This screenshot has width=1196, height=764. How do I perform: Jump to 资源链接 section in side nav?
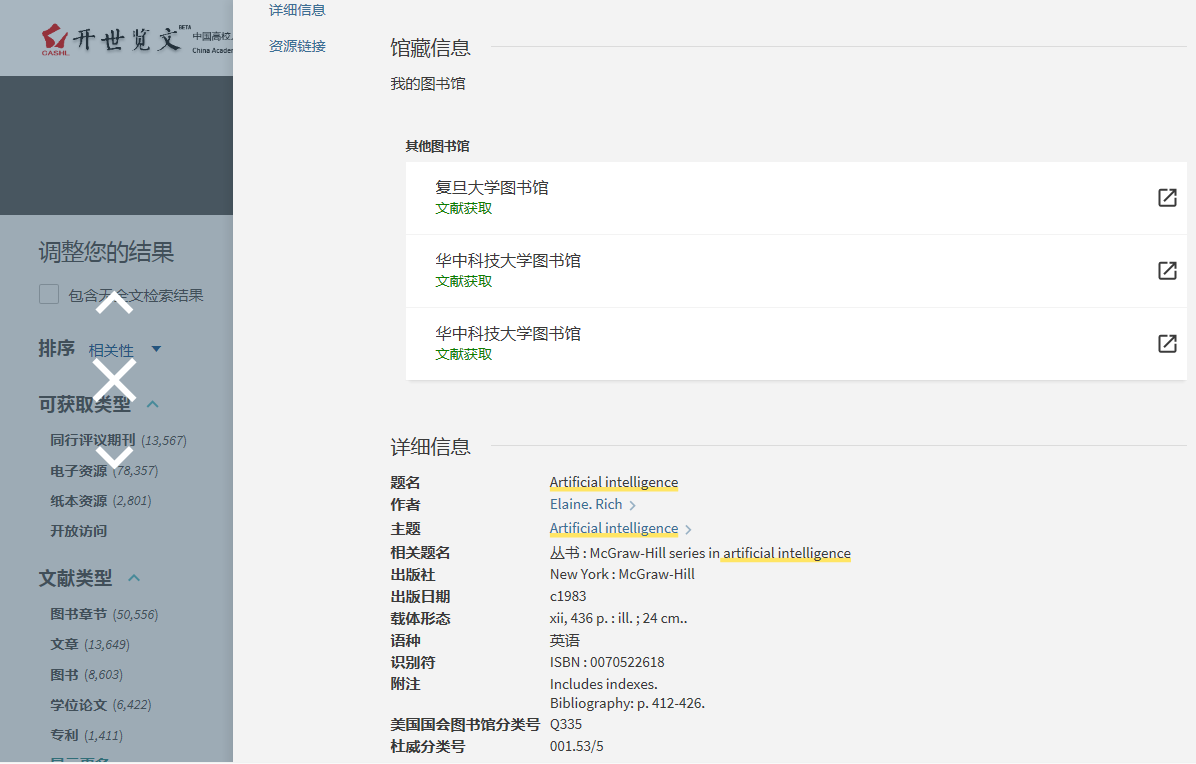[x=297, y=46]
